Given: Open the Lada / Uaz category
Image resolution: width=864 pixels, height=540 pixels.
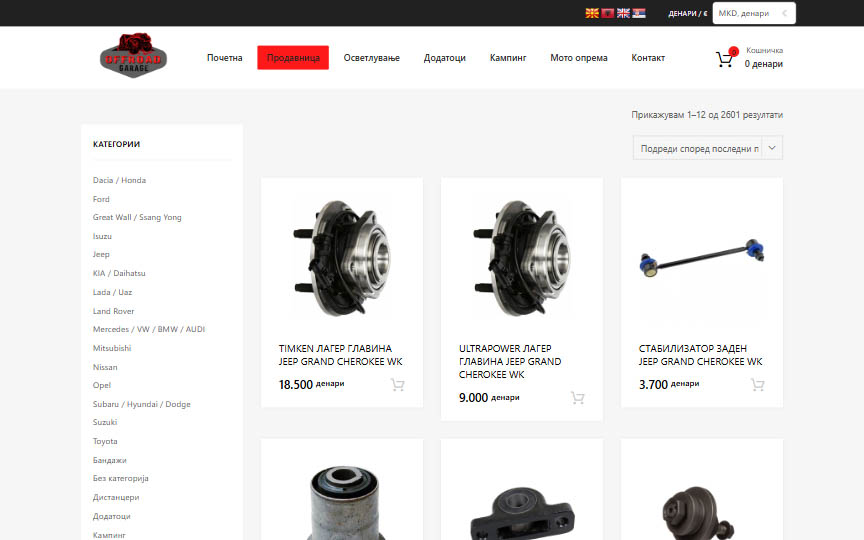Looking at the screenshot, I should [x=112, y=292].
